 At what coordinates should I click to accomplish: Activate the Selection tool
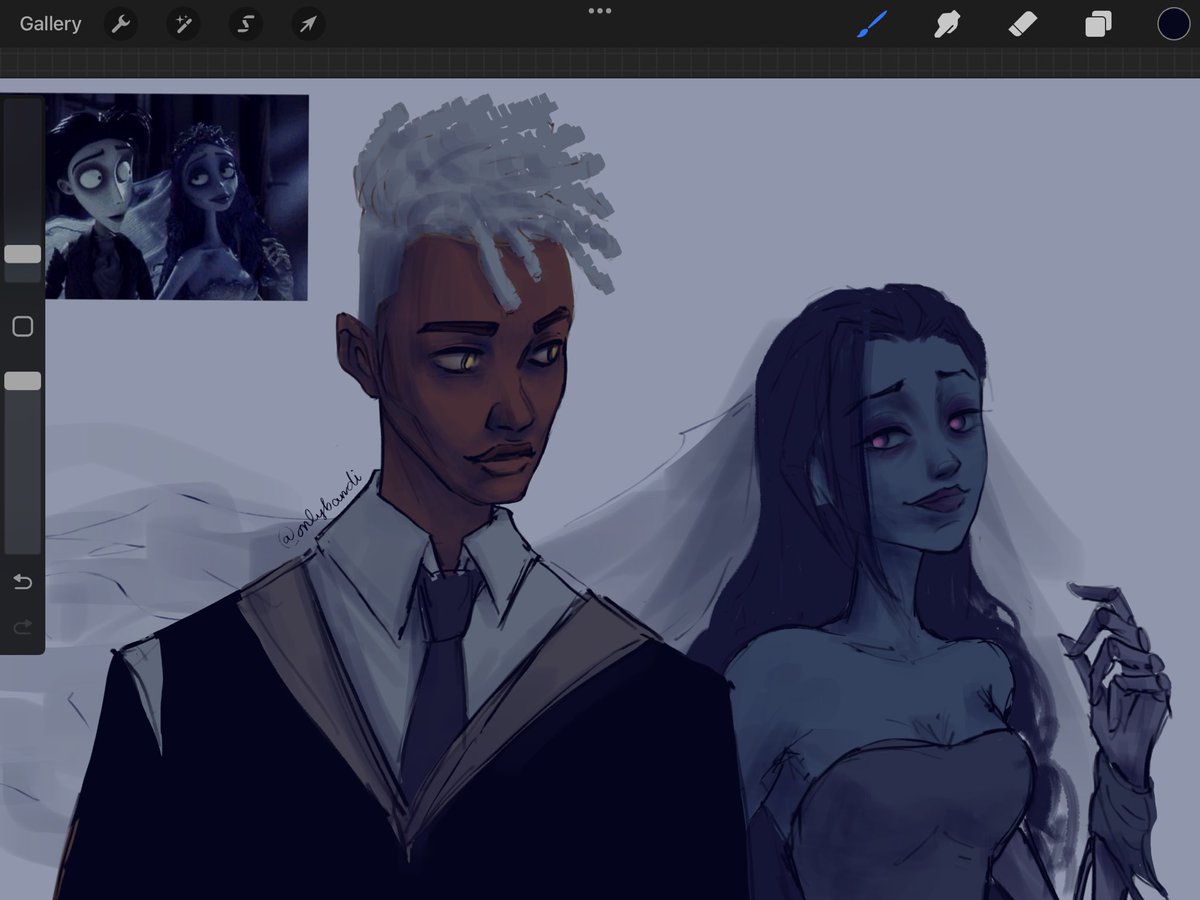(245, 24)
